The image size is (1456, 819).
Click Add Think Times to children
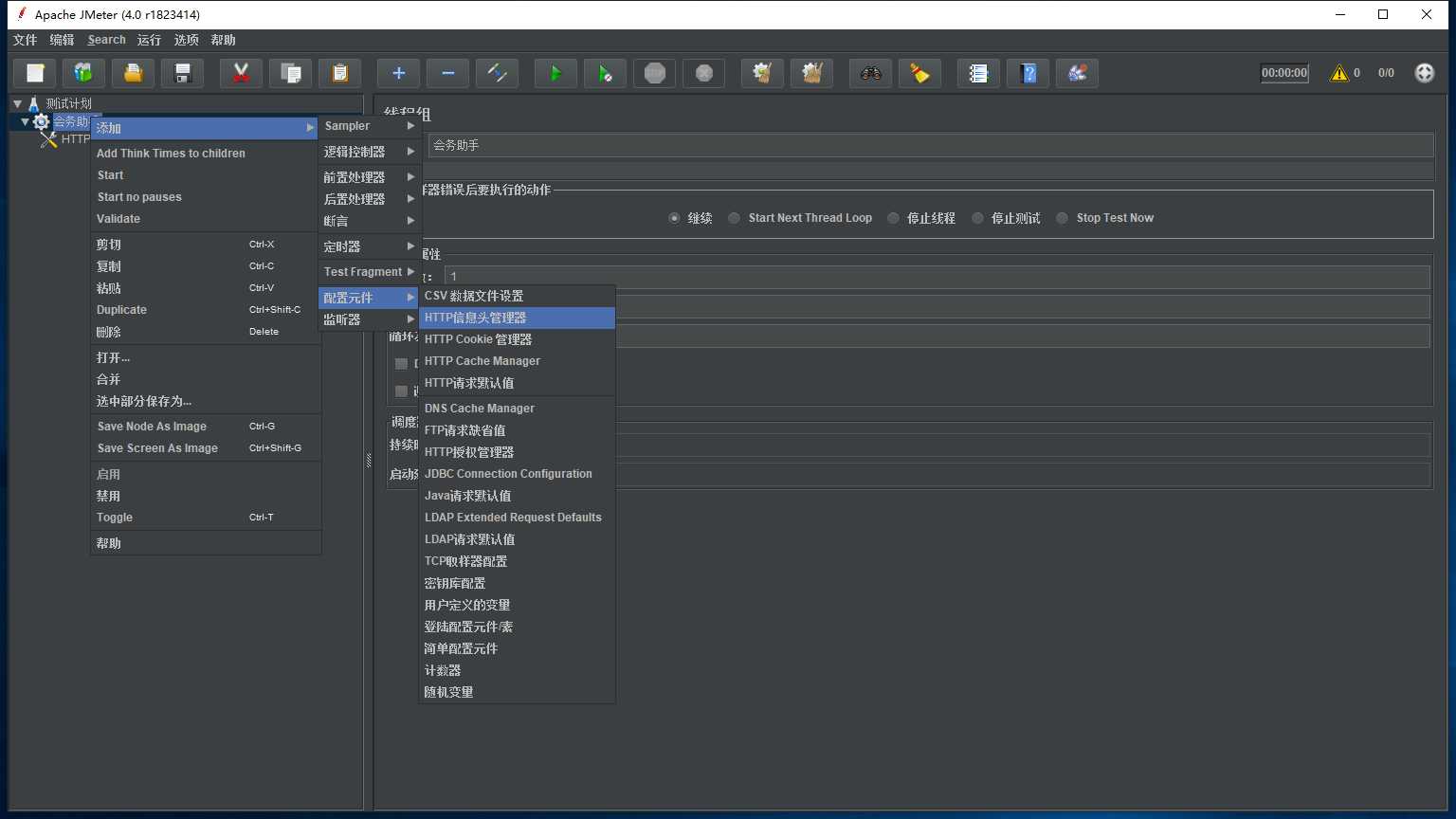tap(206, 154)
